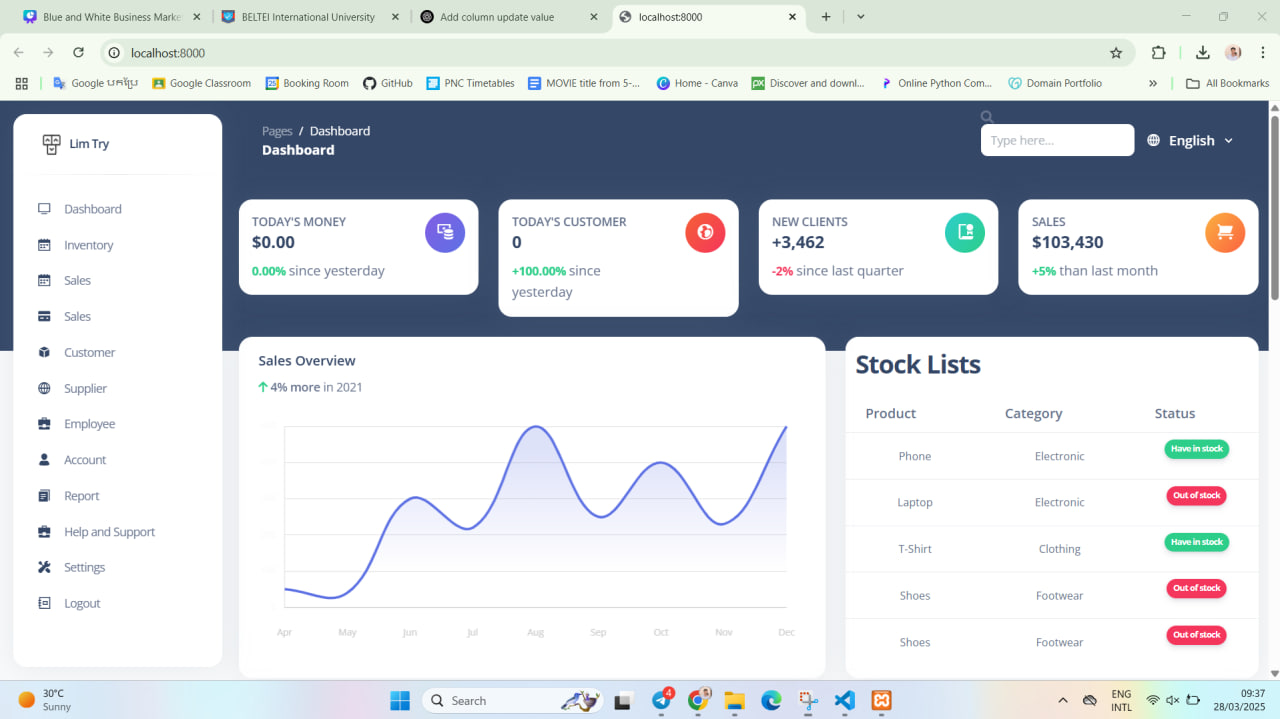Click the Category column header

click(x=1033, y=413)
